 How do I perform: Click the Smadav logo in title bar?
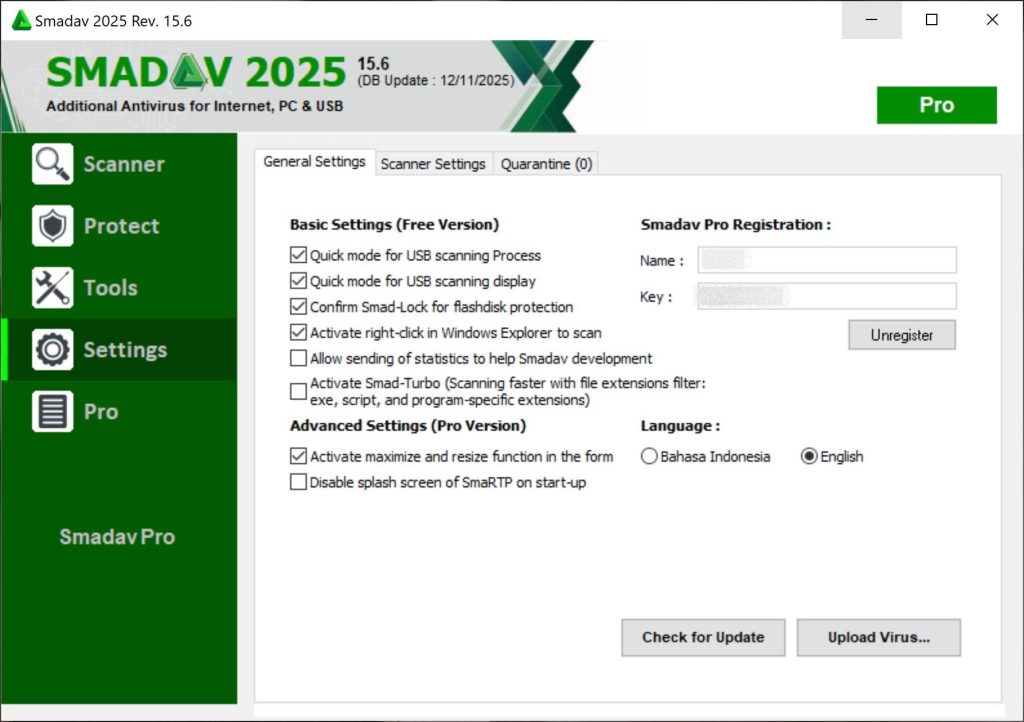coord(20,20)
